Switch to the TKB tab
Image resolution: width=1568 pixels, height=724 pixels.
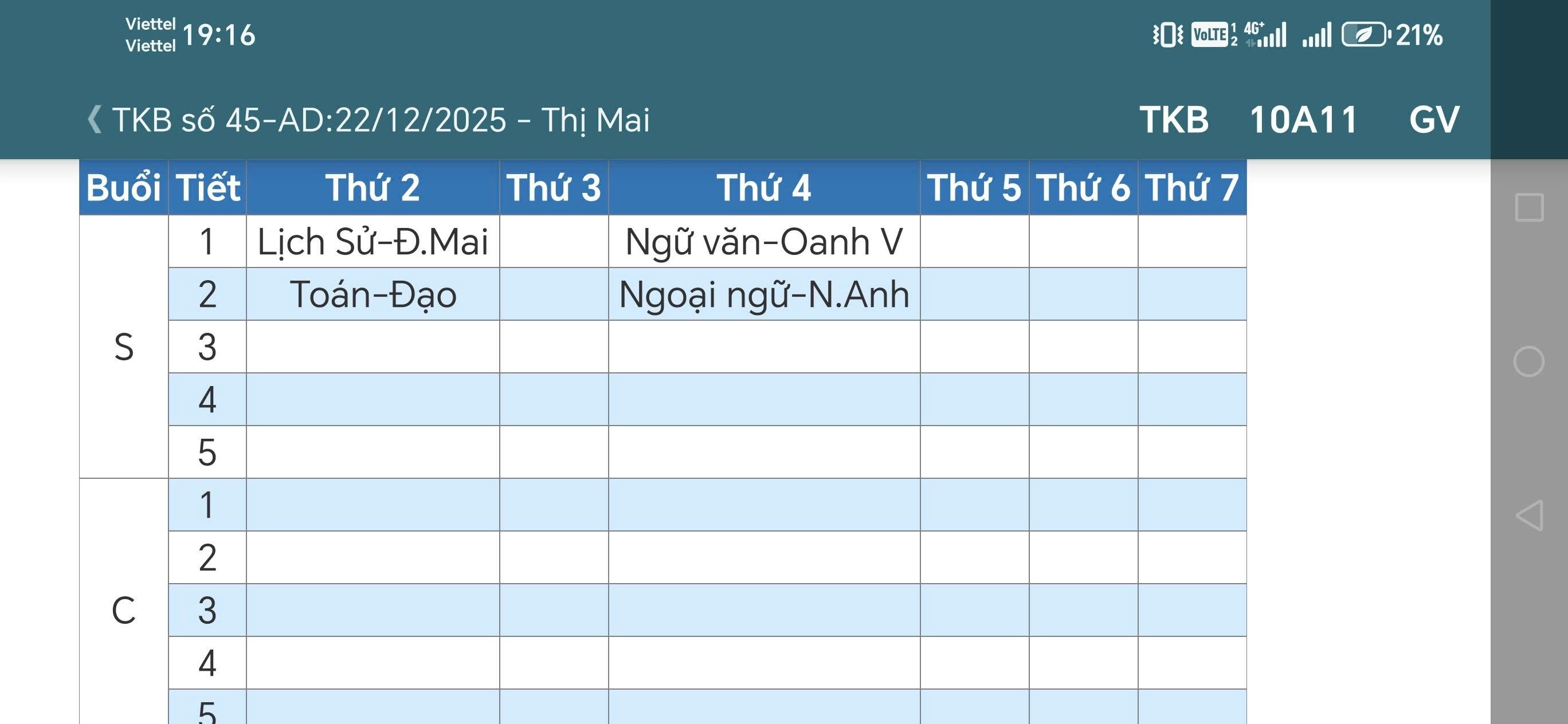[1174, 119]
